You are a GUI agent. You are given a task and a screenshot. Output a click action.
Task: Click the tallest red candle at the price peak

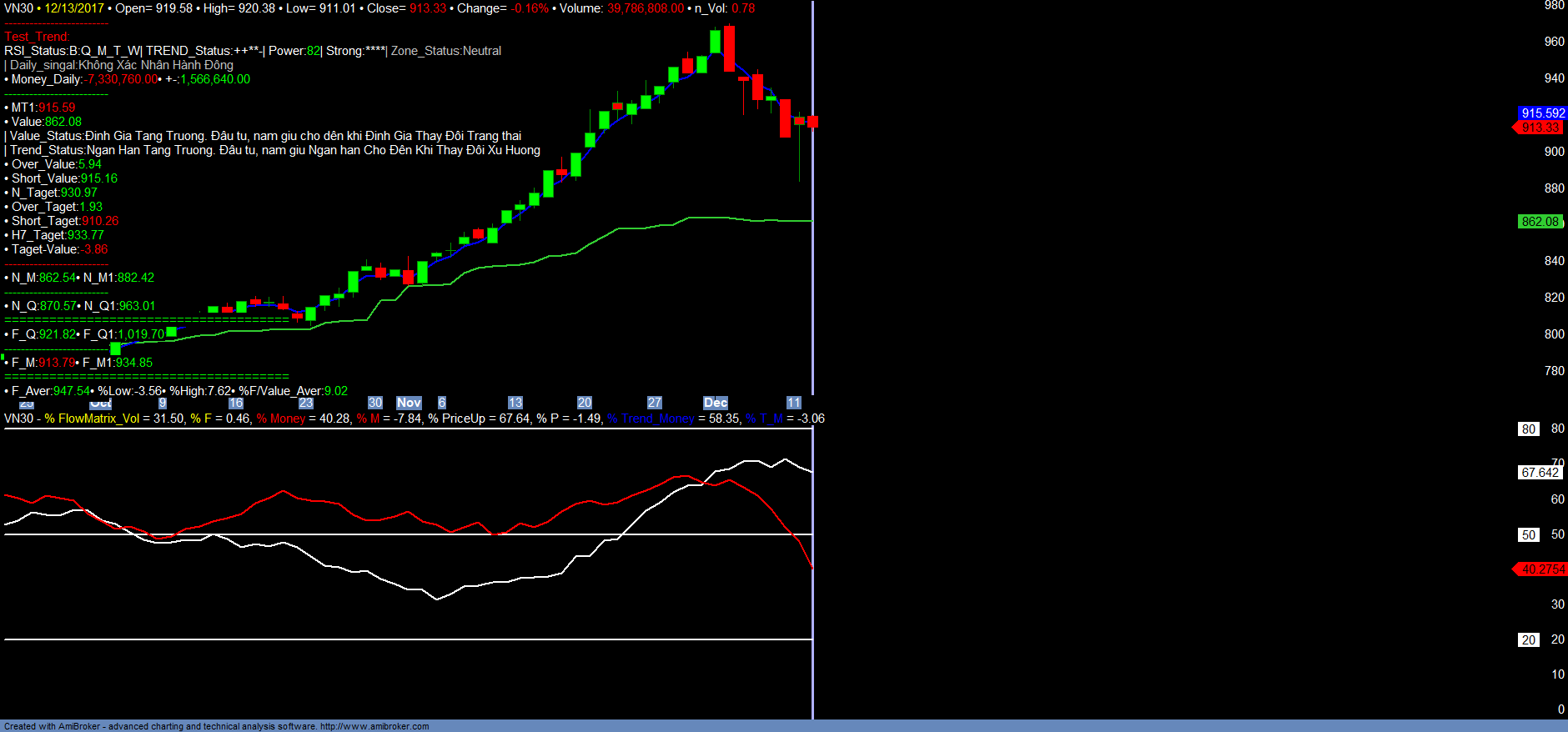(729, 48)
